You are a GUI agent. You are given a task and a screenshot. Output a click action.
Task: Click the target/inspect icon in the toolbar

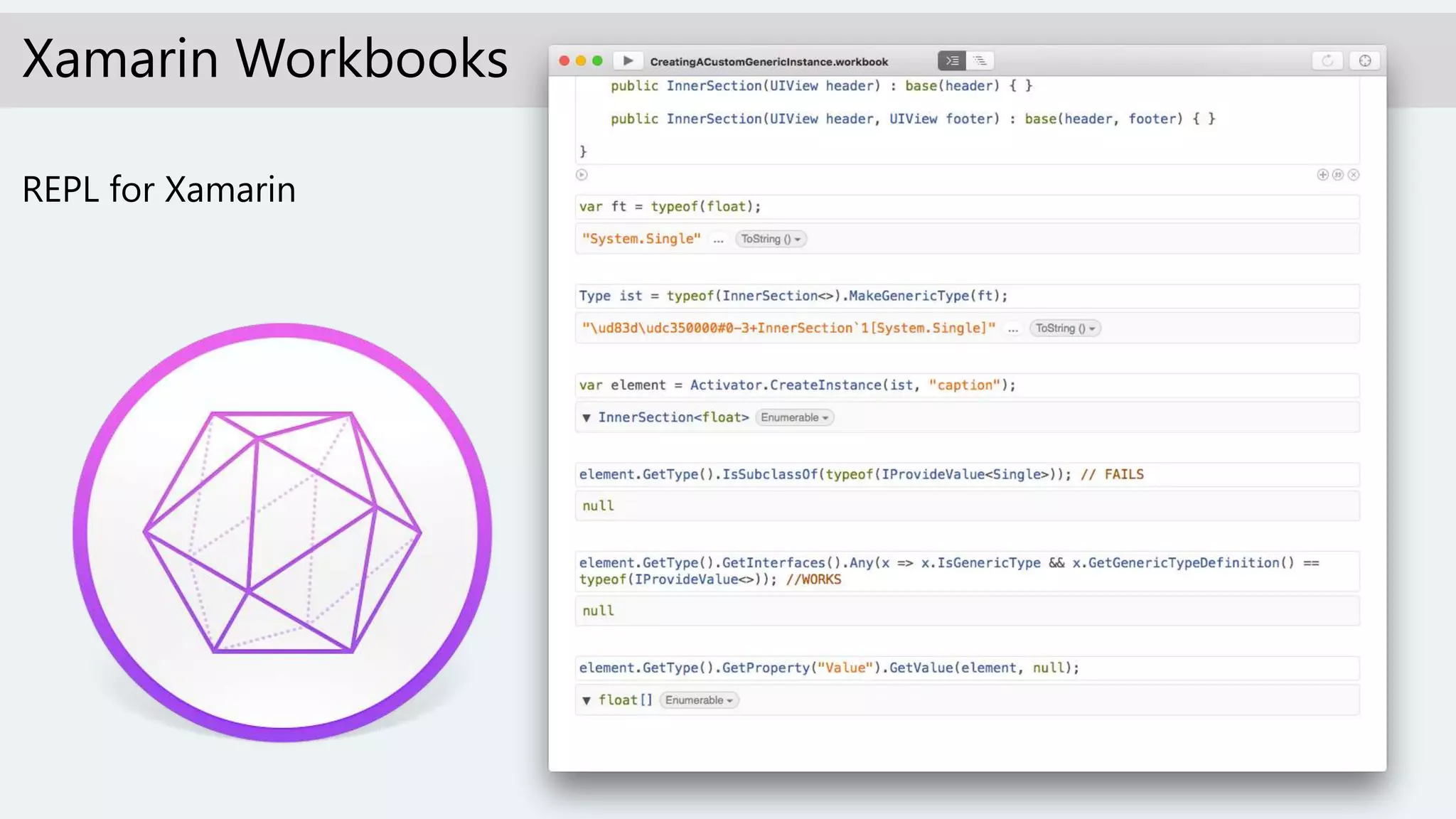point(1365,61)
